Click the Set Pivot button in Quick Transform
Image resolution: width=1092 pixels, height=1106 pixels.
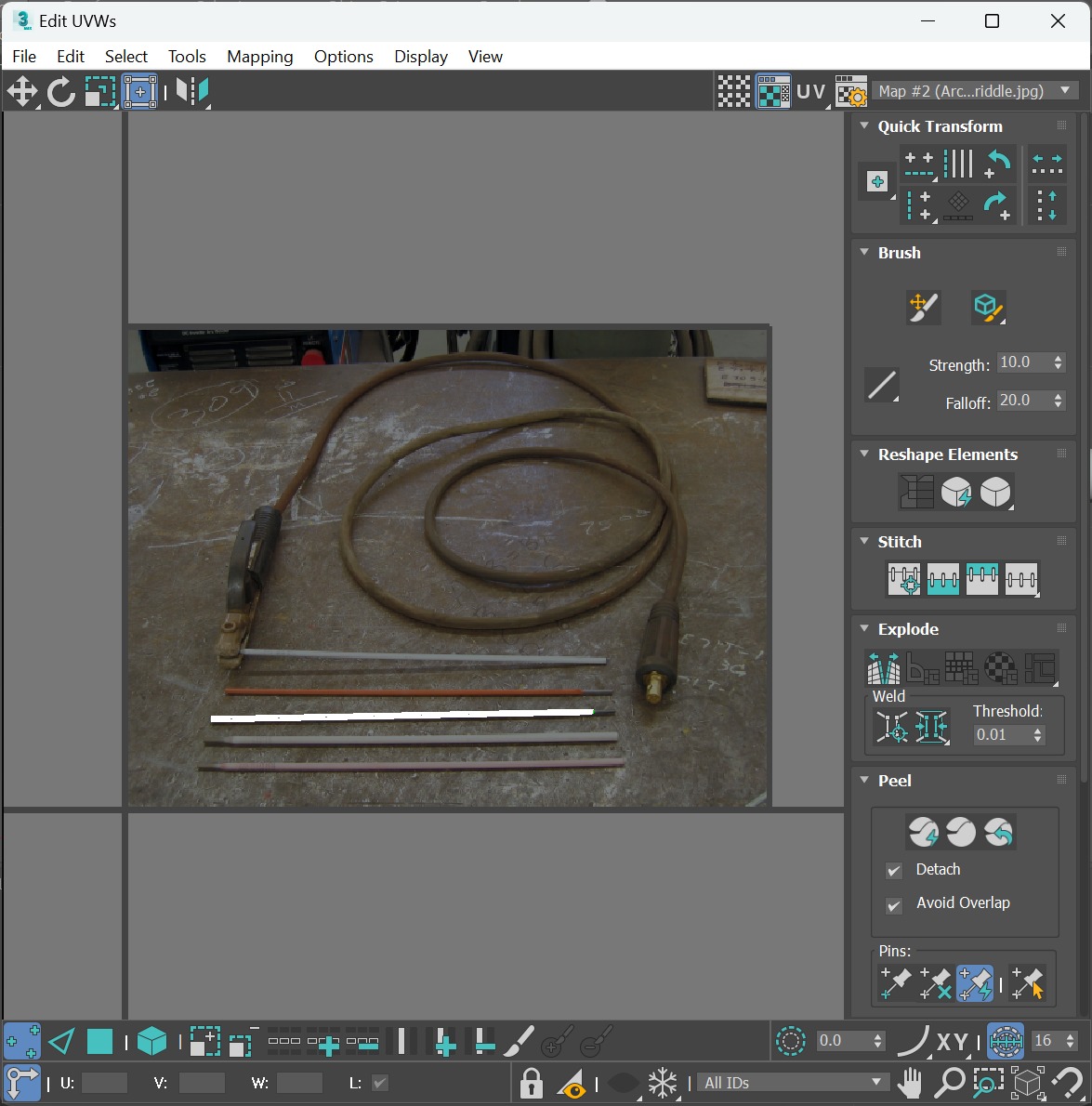[x=876, y=182]
